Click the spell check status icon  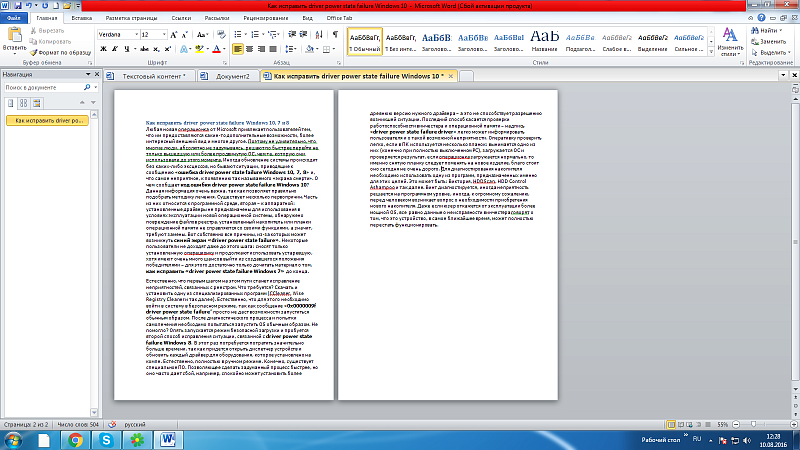pyautogui.click(x=112, y=424)
